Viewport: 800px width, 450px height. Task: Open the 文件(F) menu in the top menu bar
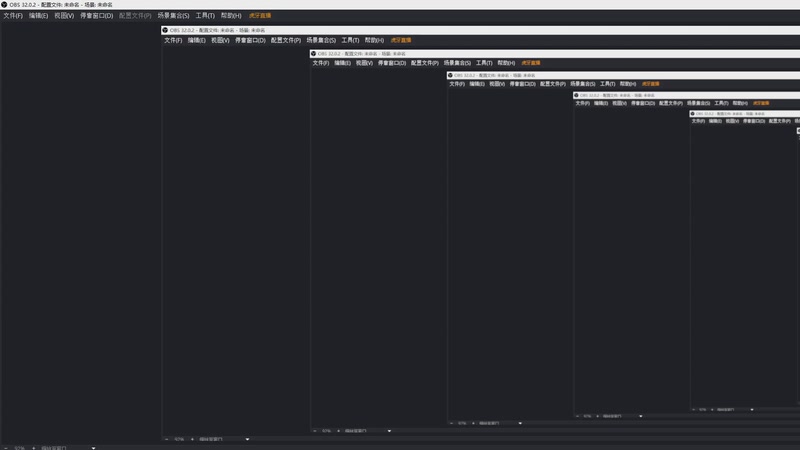coord(13,16)
